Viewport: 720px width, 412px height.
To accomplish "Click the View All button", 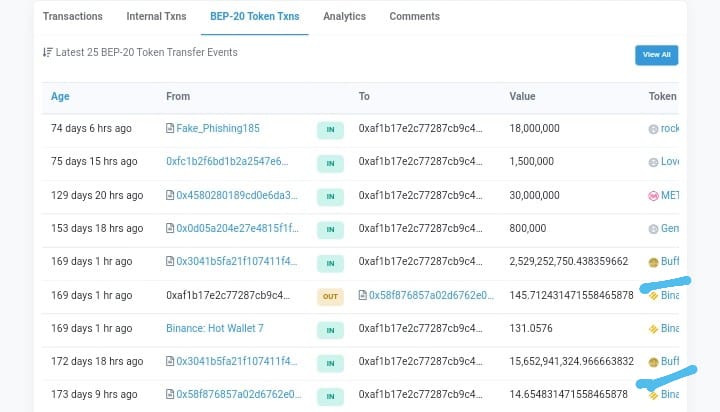I will [x=656, y=55].
